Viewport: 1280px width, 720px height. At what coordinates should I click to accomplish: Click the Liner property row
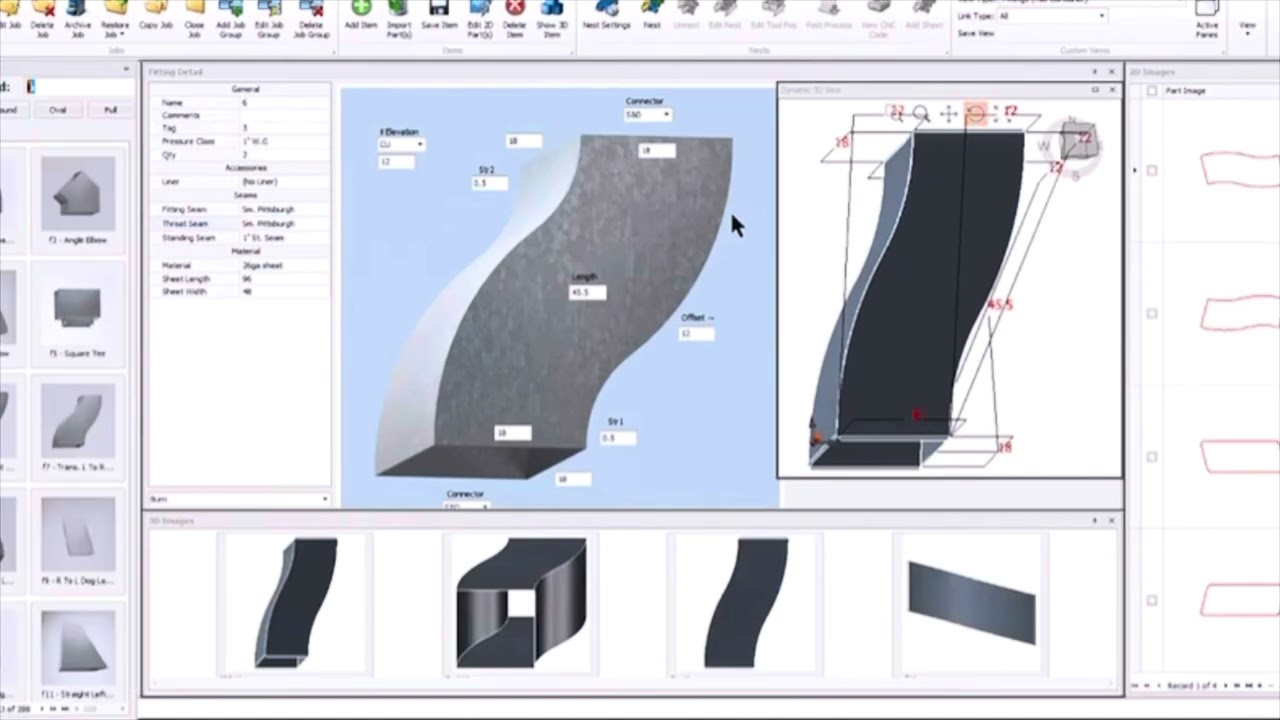239,182
